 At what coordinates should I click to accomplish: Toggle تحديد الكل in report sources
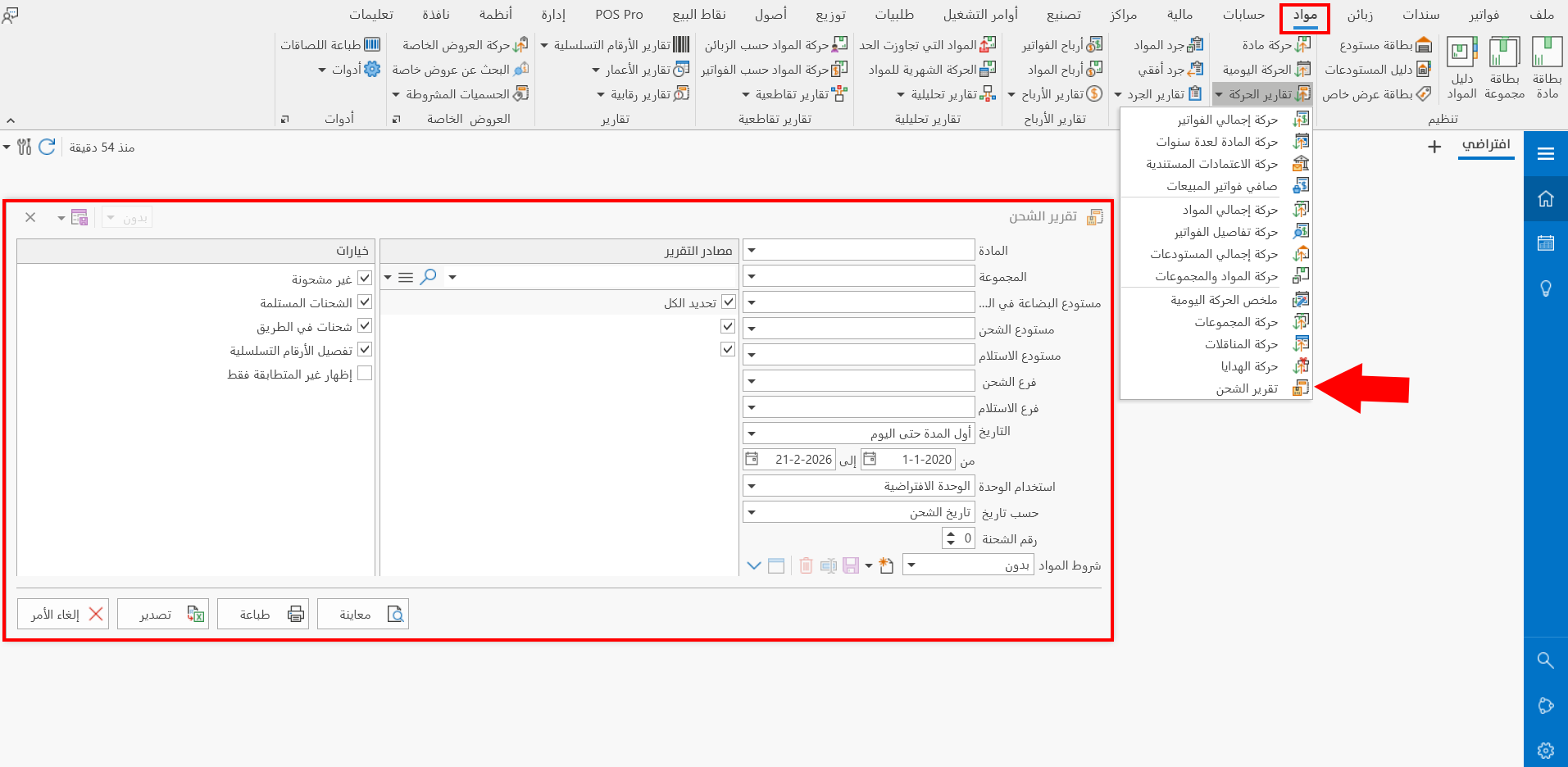727,302
